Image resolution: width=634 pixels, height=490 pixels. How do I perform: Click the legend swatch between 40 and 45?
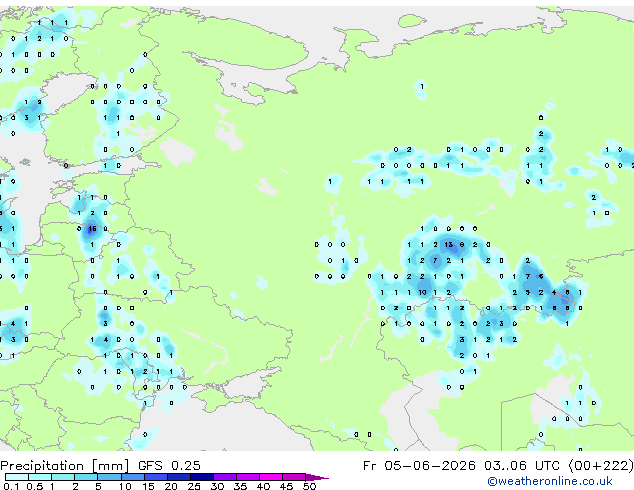coord(271,477)
